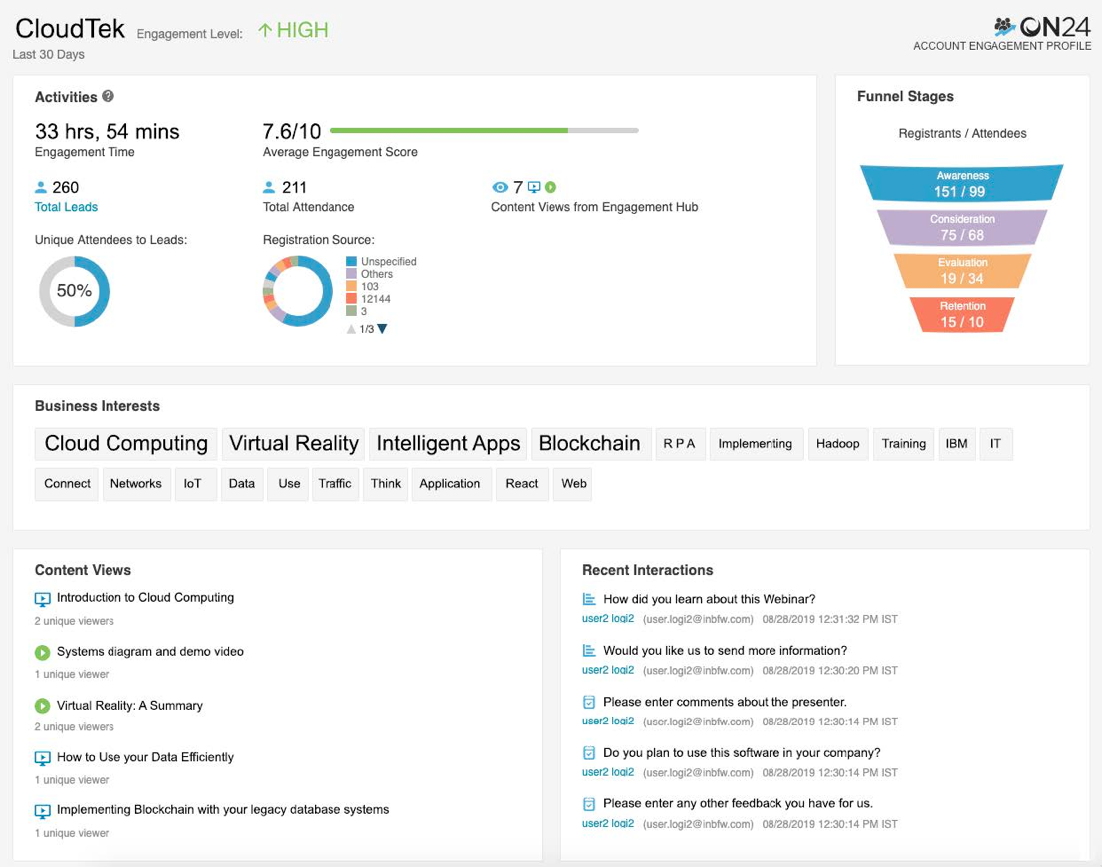Screen dimensions: 1102x867
Task: Select the Intelligent Apps interest tag
Action: 448,443
